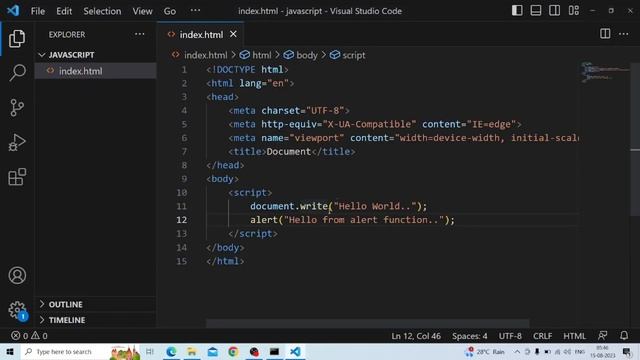Open errors and warnings status item
This screenshot has height=360, width=640.
click(29, 336)
